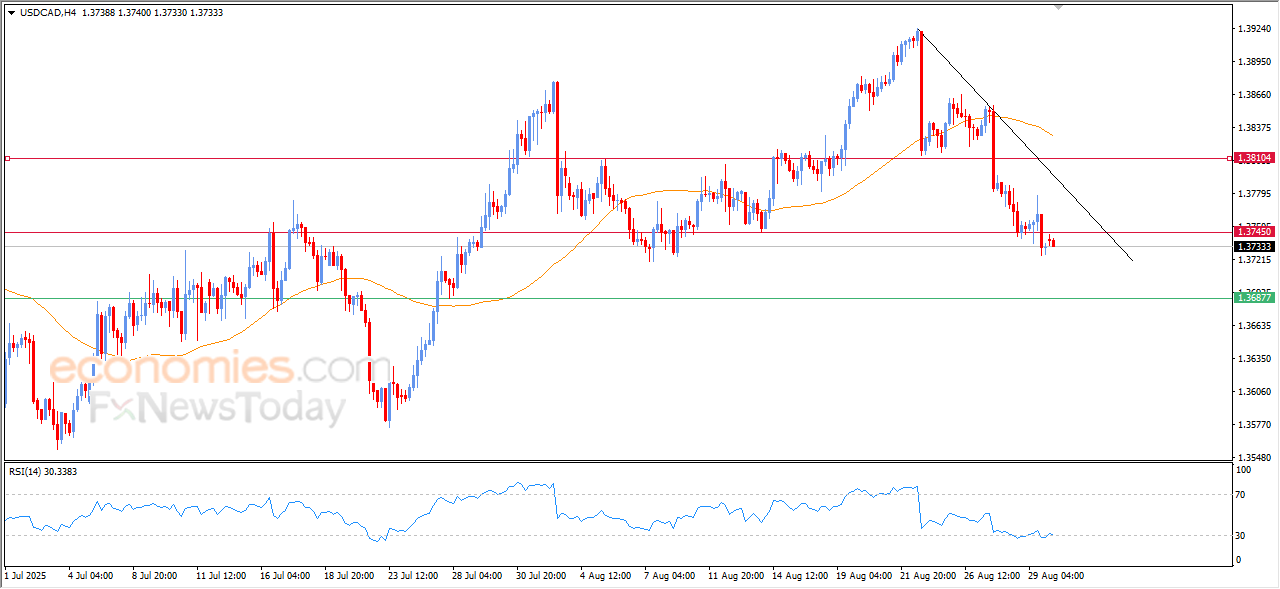The width and height of the screenshot is (1280, 589).
Task: Click the 1.36635 price axis label
Action: pos(1254,326)
